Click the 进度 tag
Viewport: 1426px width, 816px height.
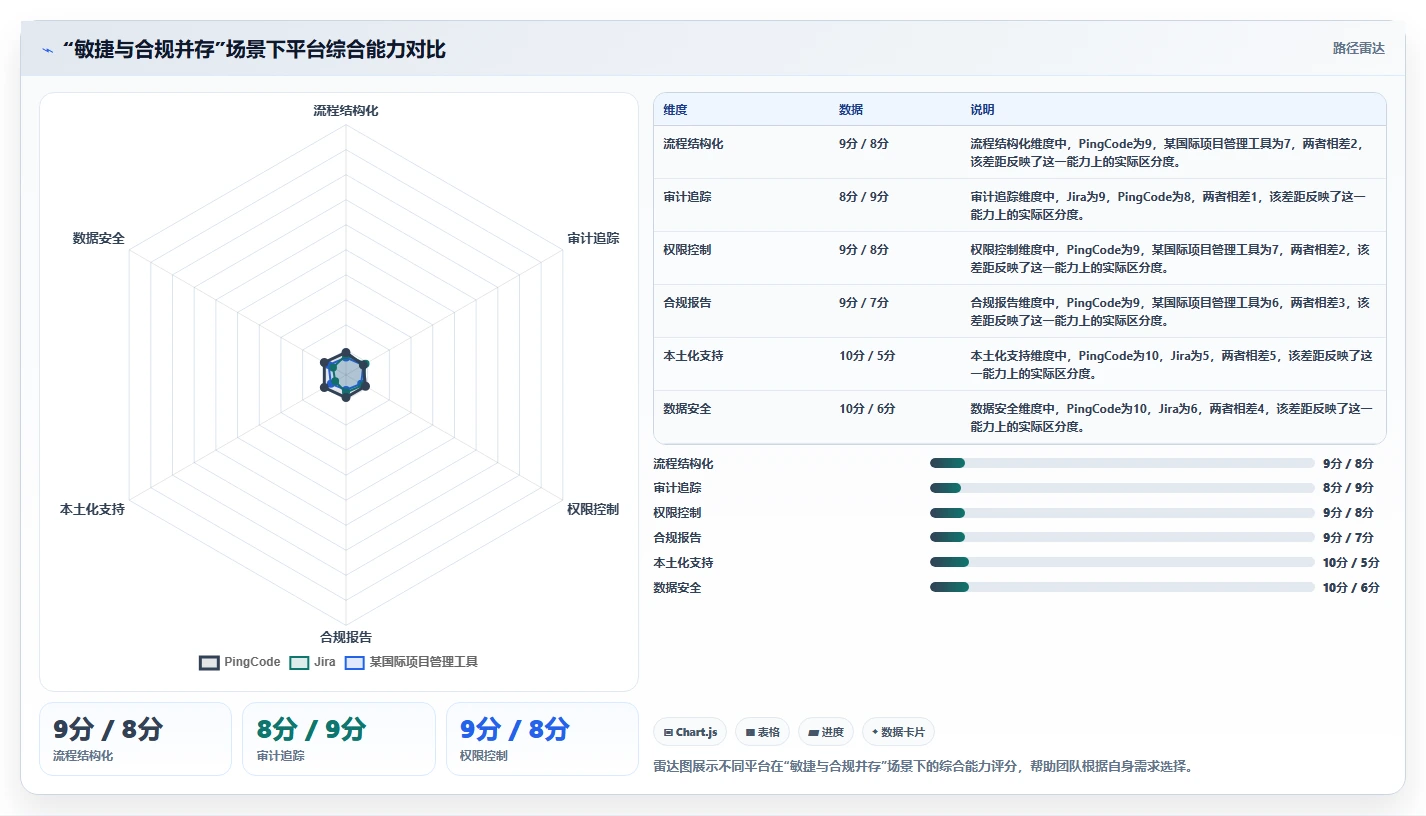click(x=826, y=732)
